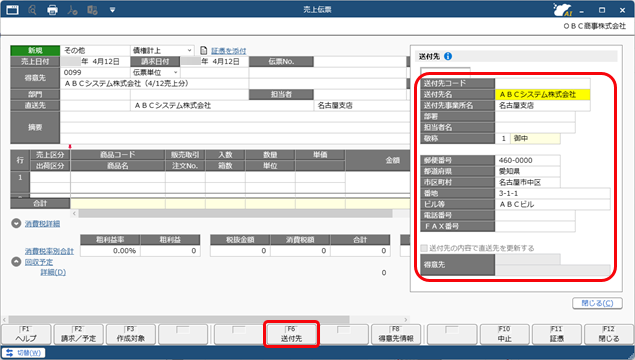Click the 直送先 branch field showing 名古屋支店

point(361,105)
